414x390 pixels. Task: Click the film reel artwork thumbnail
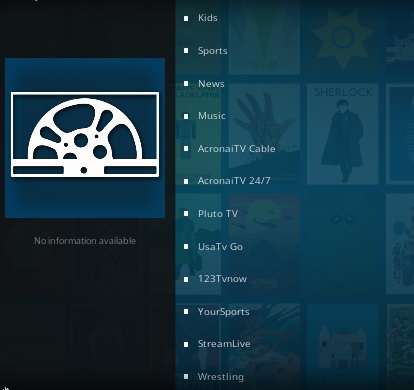(x=85, y=138)
